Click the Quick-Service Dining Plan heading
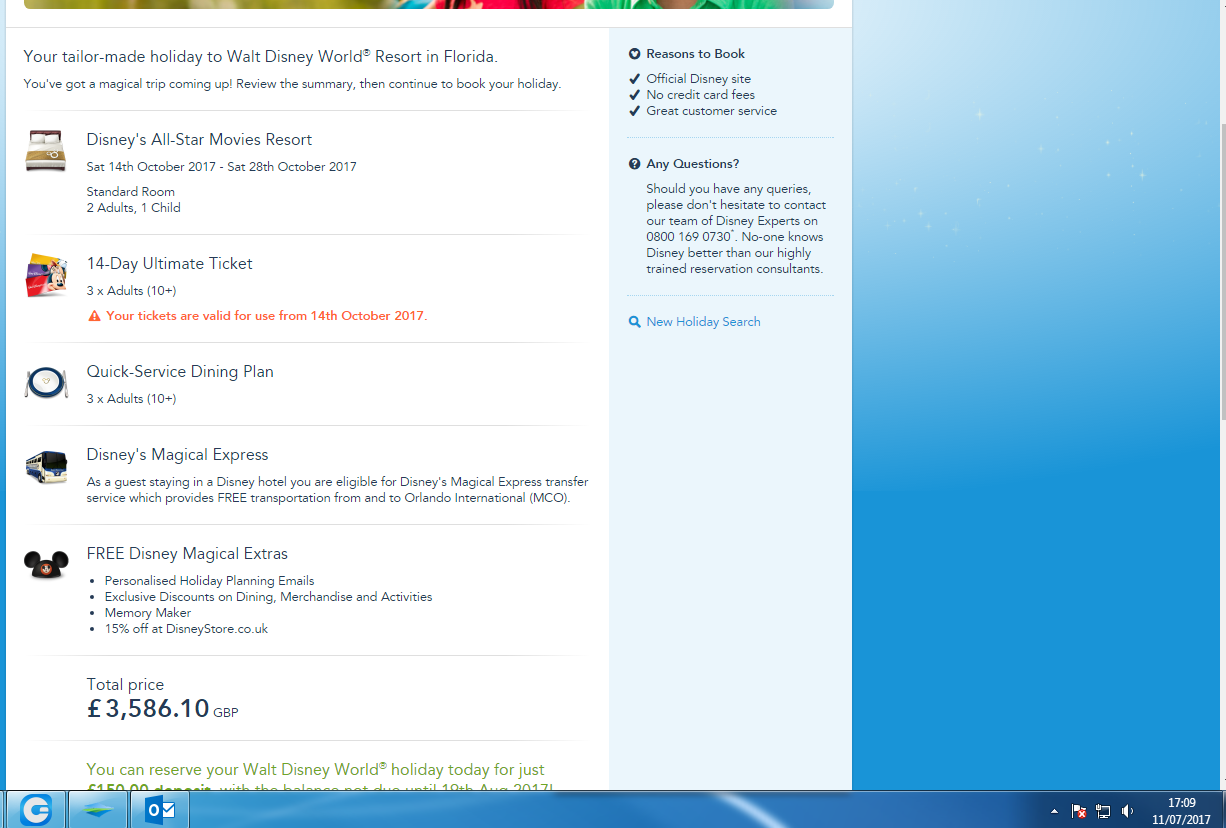1226x828 pixels. point(180,372)
